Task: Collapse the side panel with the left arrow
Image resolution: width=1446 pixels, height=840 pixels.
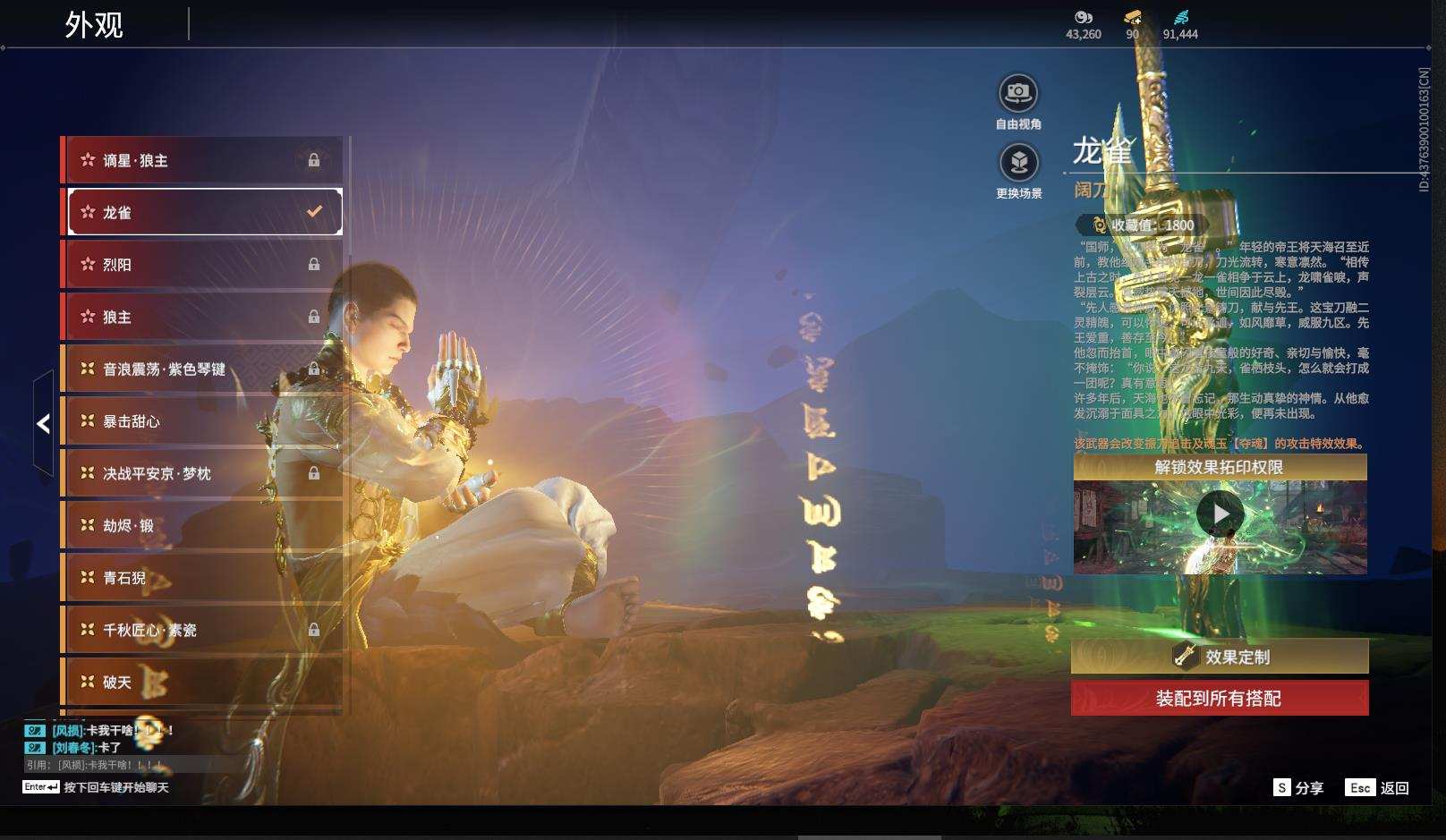Action: click(x=43, y=423)
